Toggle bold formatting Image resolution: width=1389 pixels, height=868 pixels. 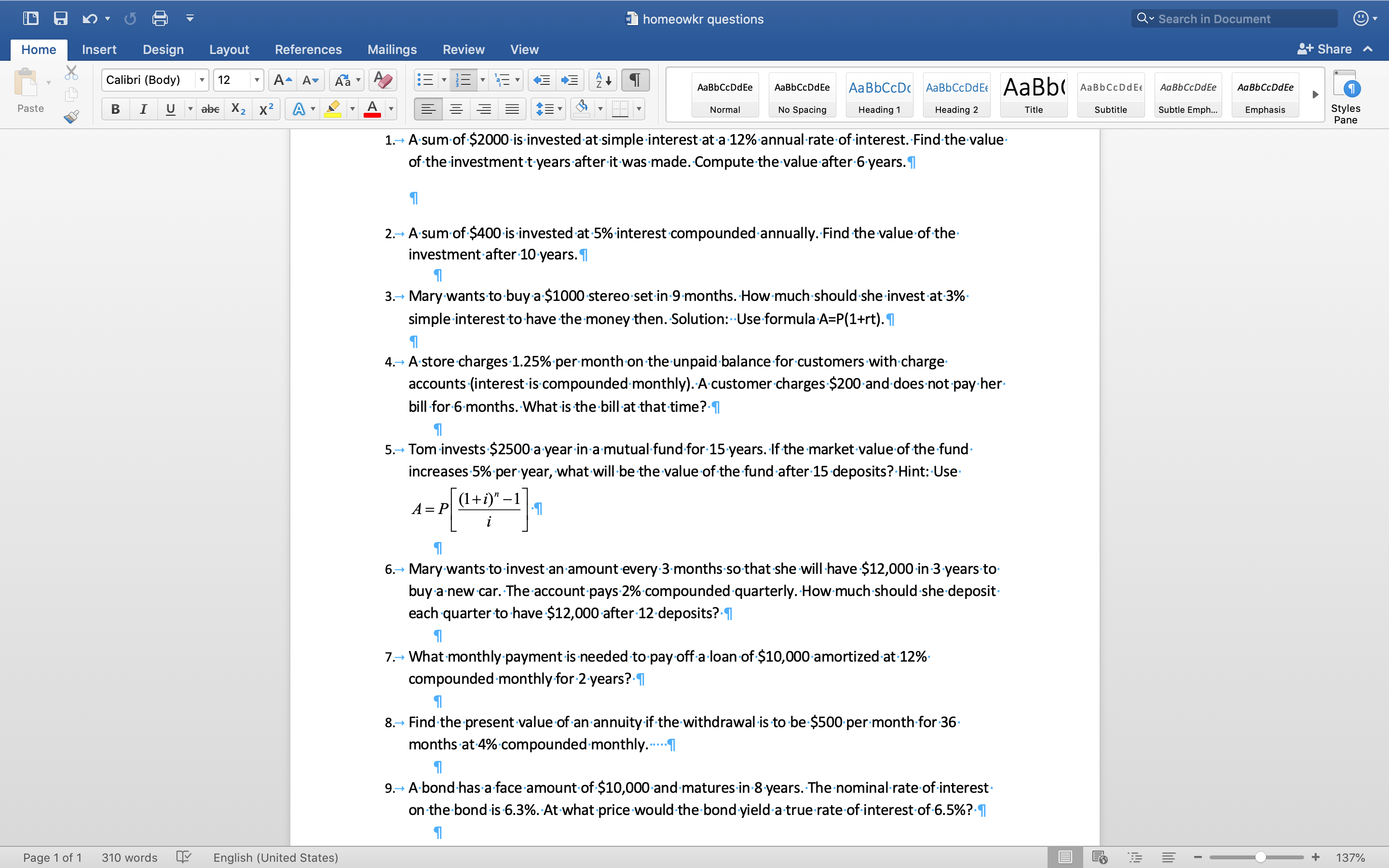(x=115, y=108)
